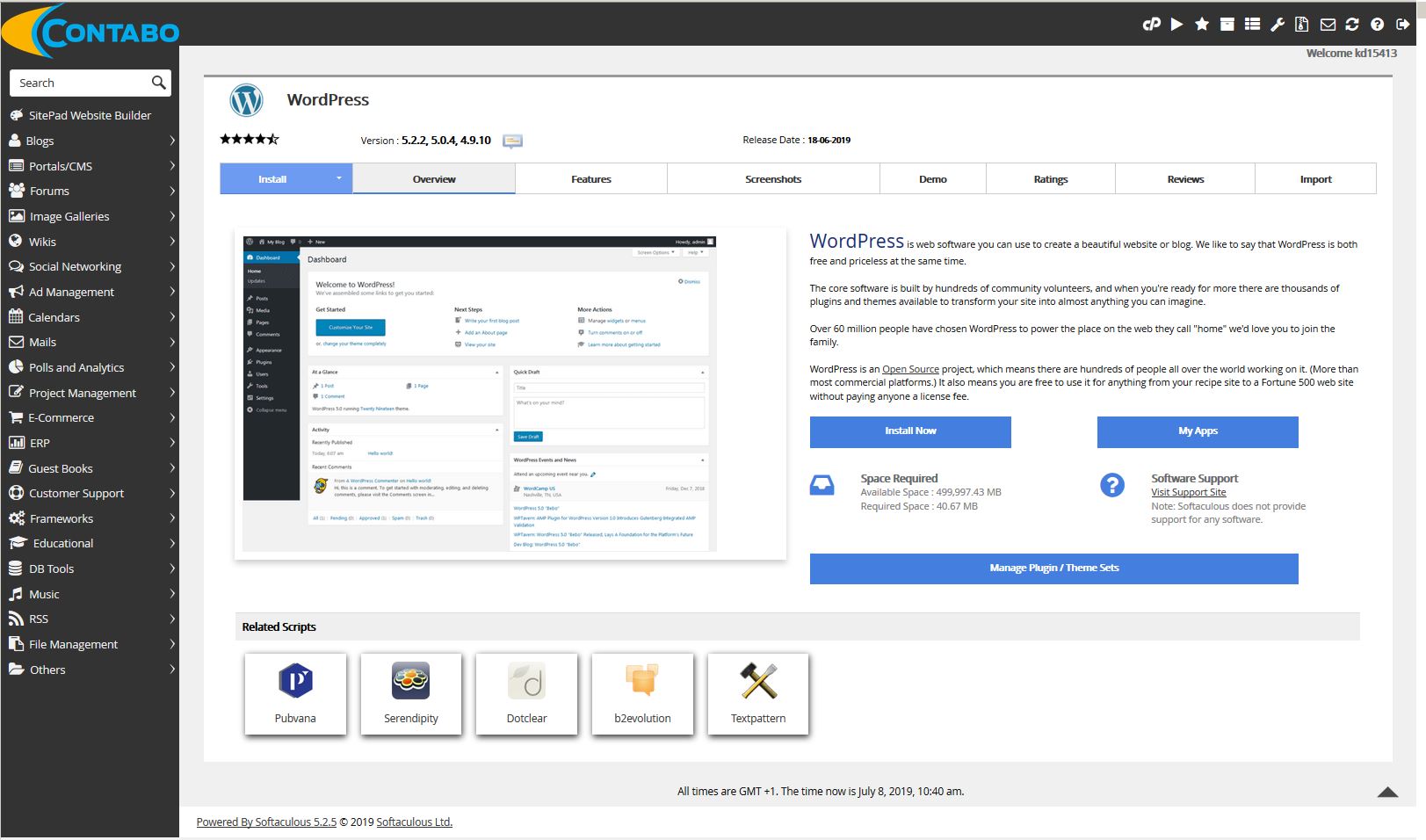The width and height of the screenshot is (1426, 840).
Task: Open the help question mark icon
Action: [x=1378, y=25]
